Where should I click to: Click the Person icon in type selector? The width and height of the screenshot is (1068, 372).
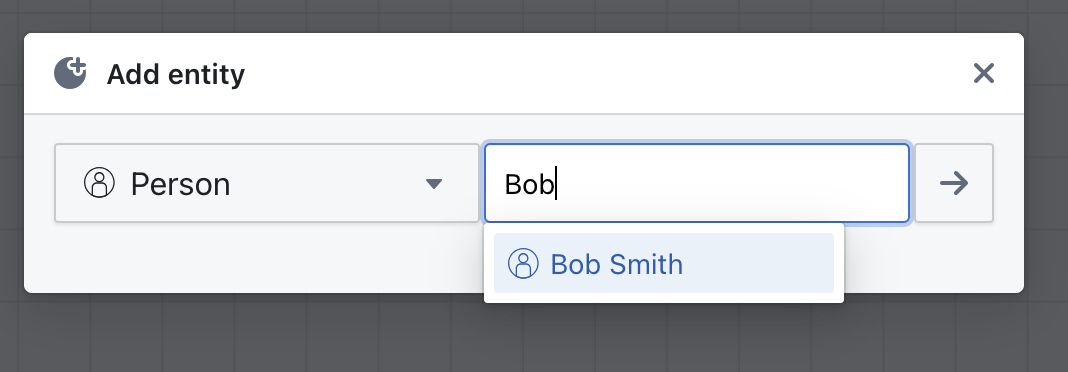tap(99, 183)
